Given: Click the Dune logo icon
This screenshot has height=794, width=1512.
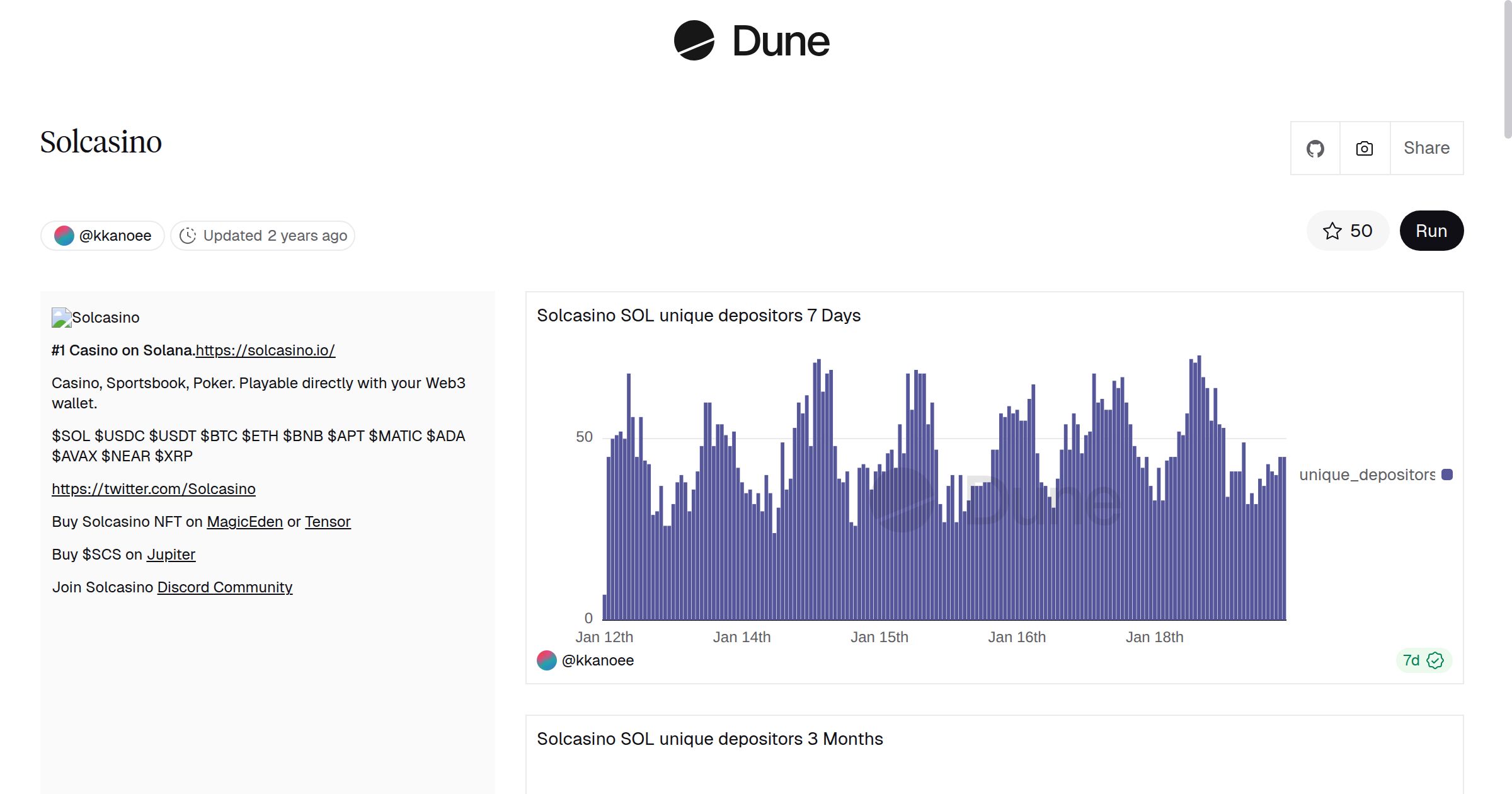Looking at the screenshot, I should [x=694, y=40].
